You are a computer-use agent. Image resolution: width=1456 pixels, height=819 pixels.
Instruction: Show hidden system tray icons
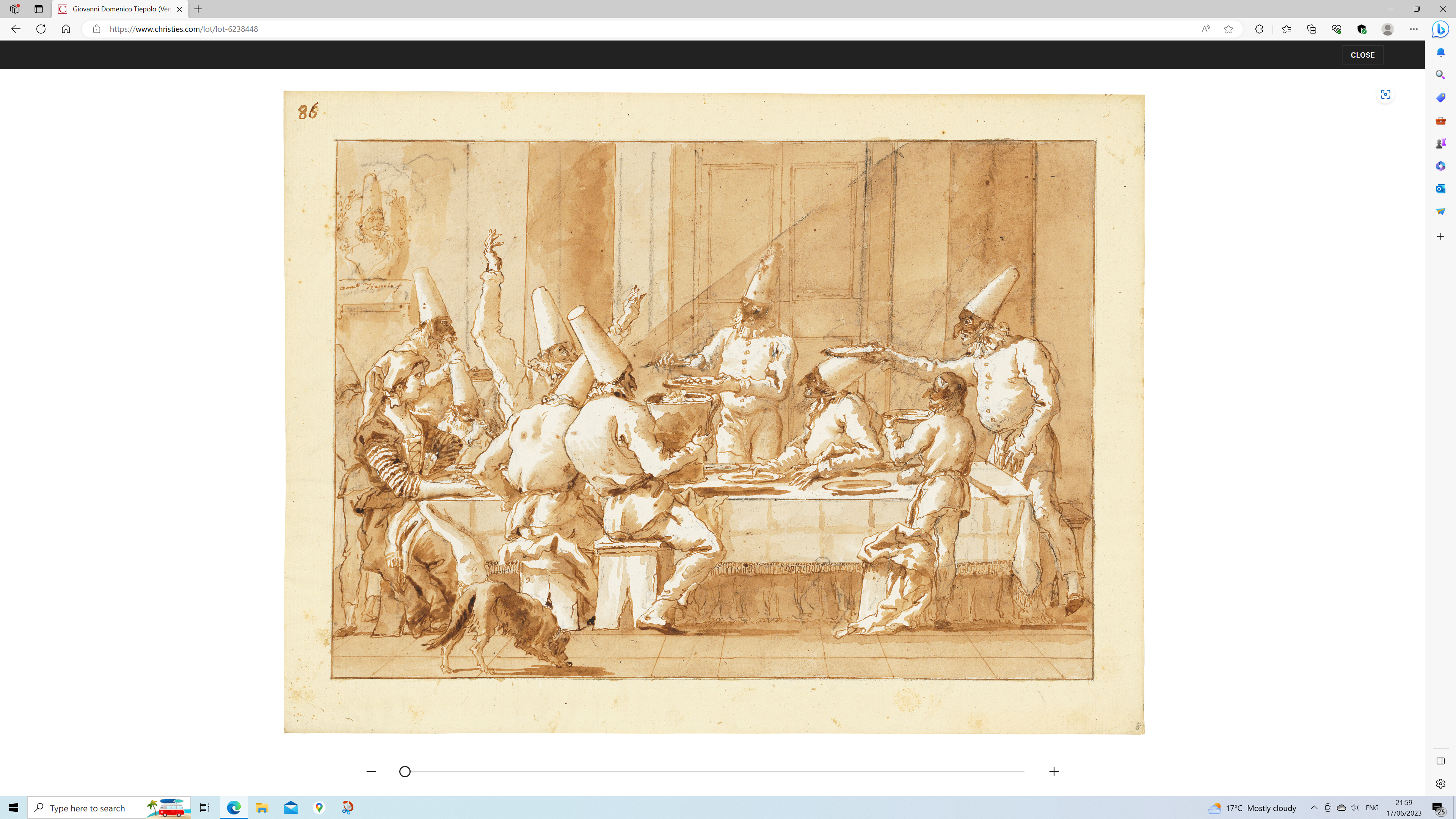(x=1314, y=808)
